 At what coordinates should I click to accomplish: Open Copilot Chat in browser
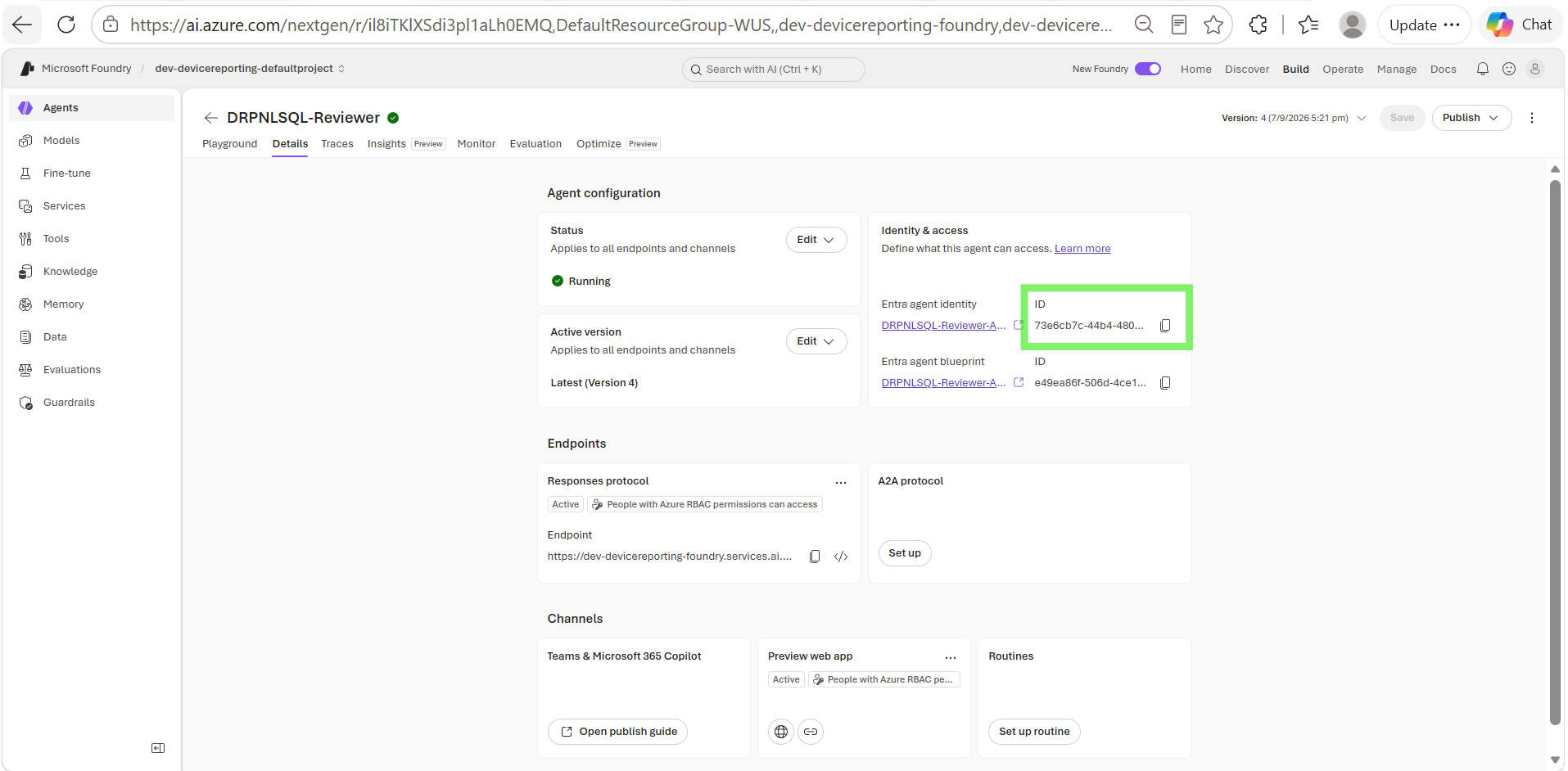[x=1520, y=25]
